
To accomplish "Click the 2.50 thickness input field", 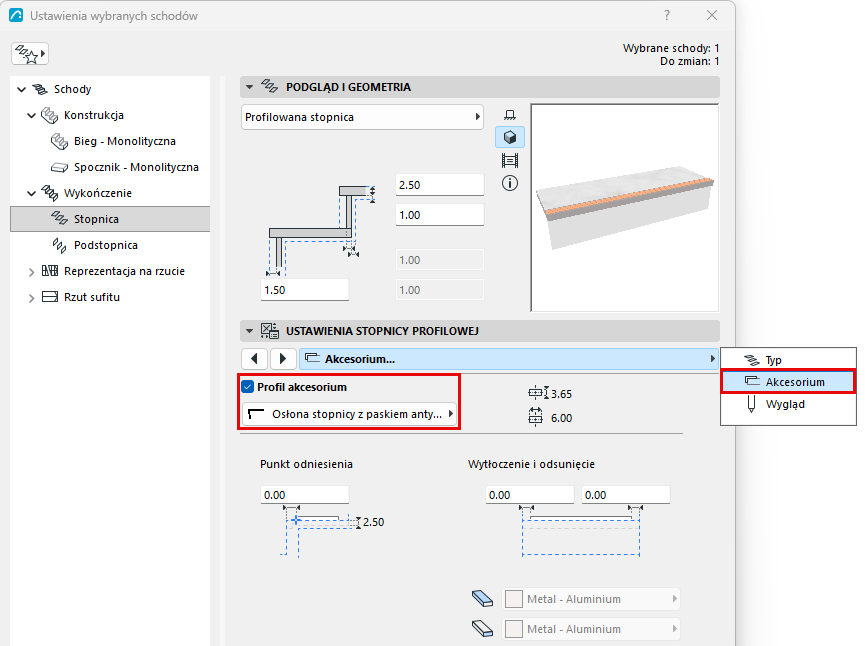I will 440,185.
